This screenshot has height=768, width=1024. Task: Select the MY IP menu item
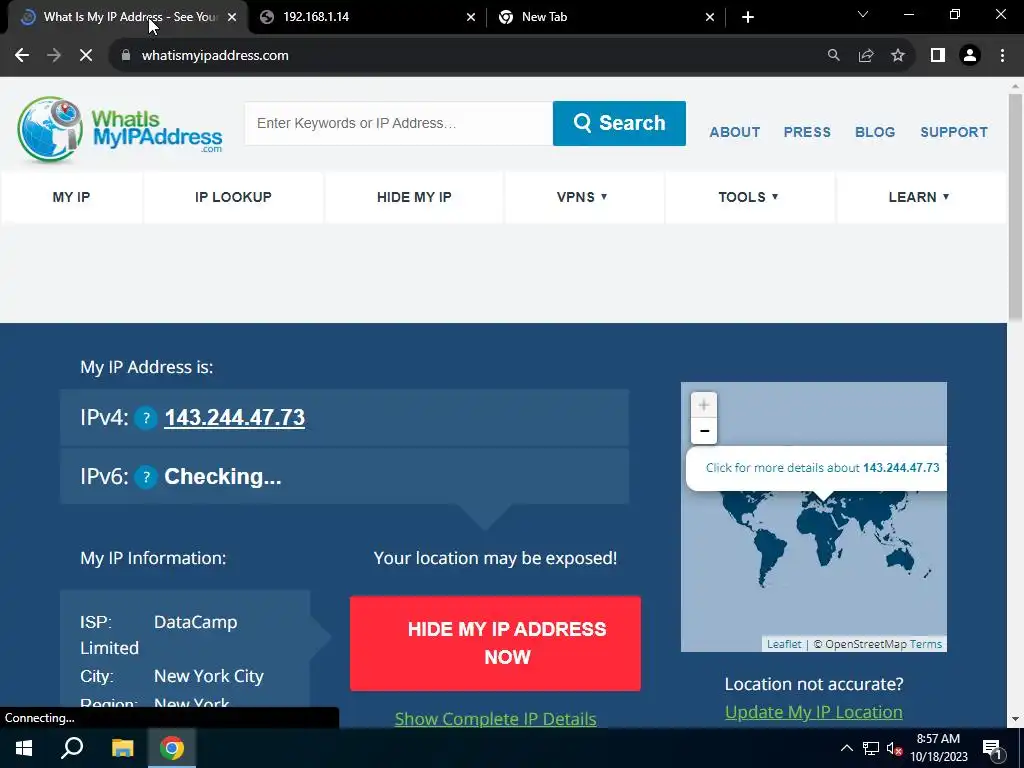71,197
